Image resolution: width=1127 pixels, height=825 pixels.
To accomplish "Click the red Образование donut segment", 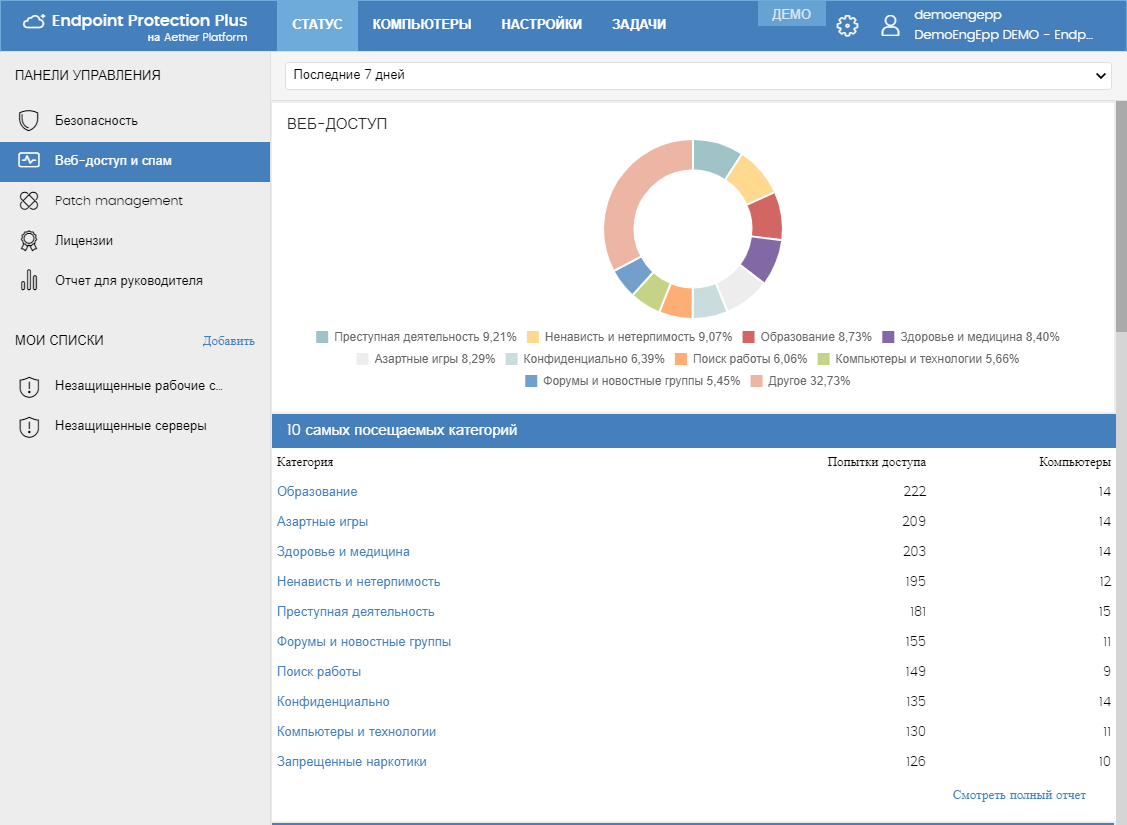I will (766, 216).
